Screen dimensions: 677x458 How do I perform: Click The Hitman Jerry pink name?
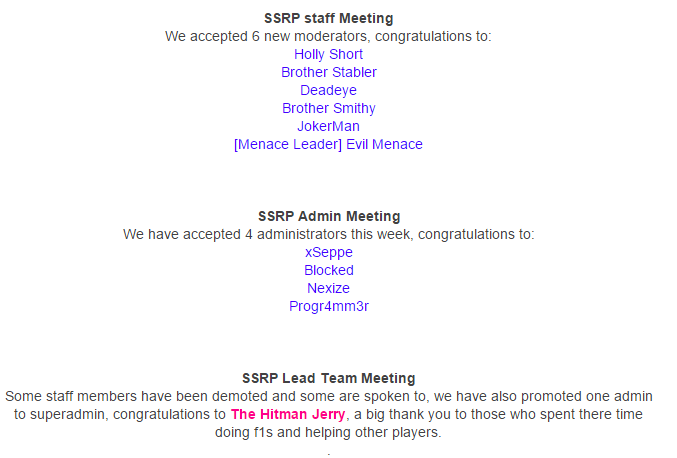[x=288, y=414]
